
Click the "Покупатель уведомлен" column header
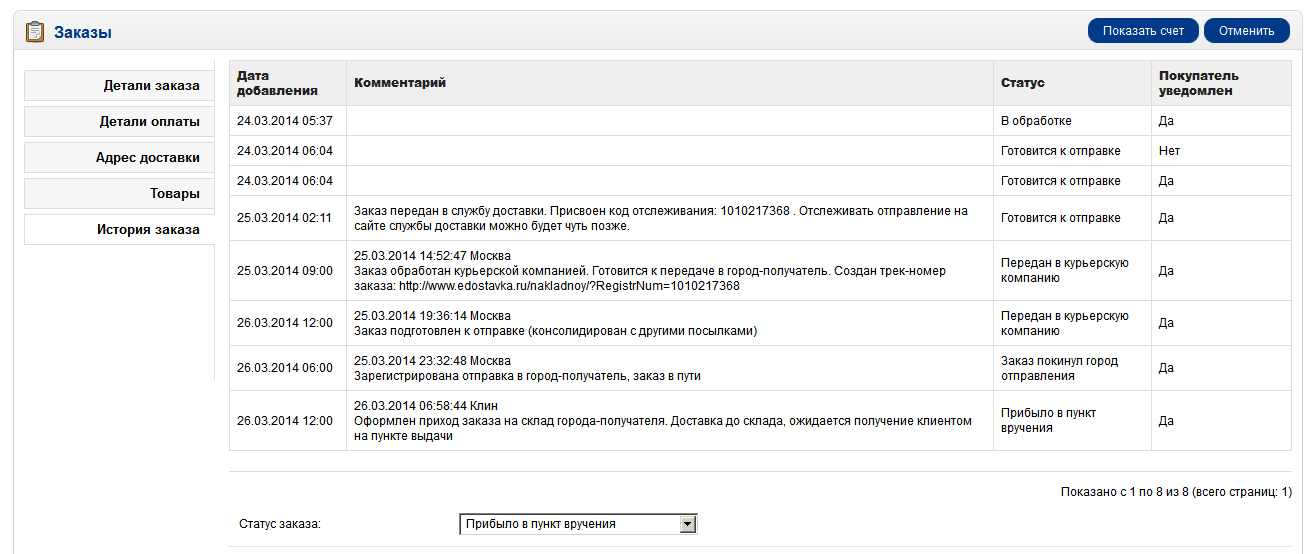click(x=1198, y=83)
